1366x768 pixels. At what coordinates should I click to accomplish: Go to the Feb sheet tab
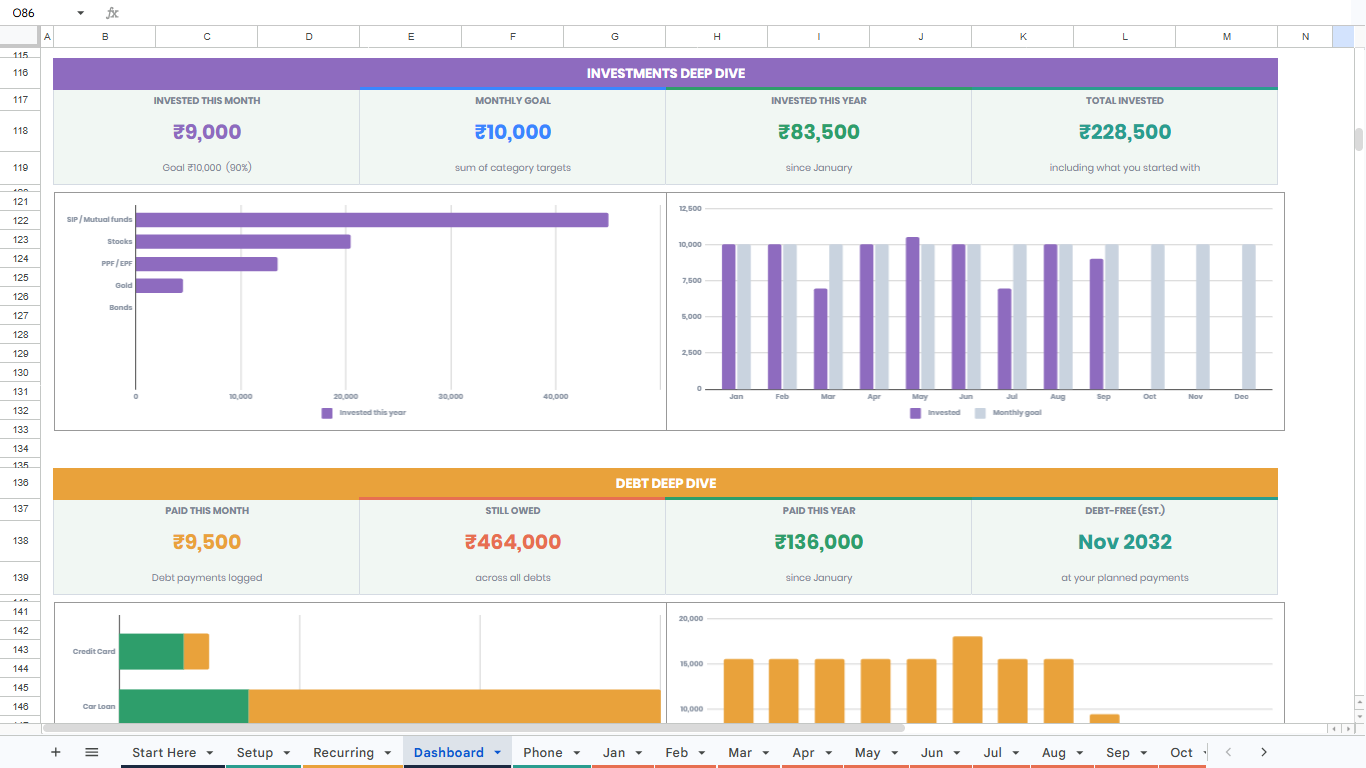(677, 752)
